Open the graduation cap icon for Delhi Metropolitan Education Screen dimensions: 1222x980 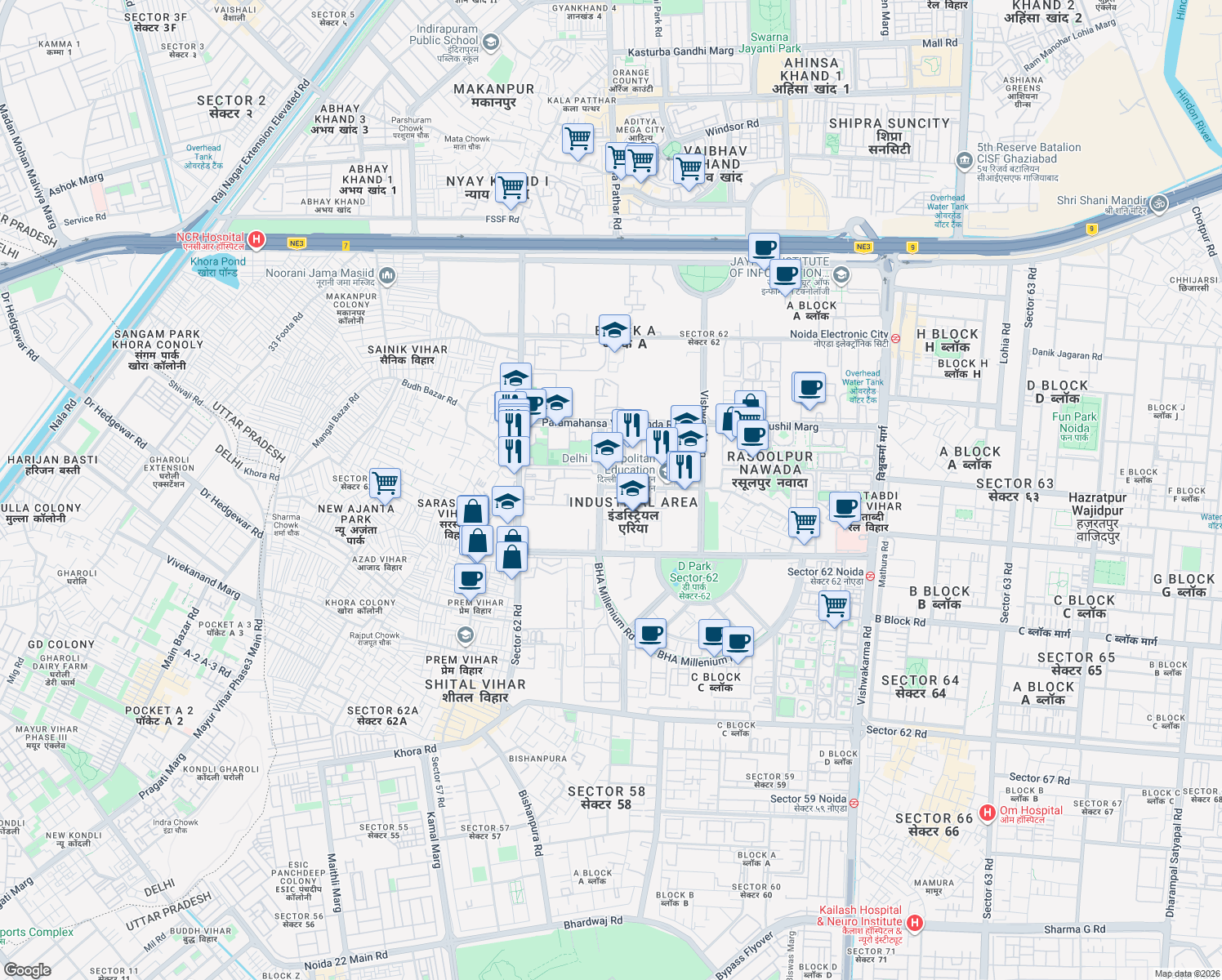pyautogui.click(x=605, y=448)
